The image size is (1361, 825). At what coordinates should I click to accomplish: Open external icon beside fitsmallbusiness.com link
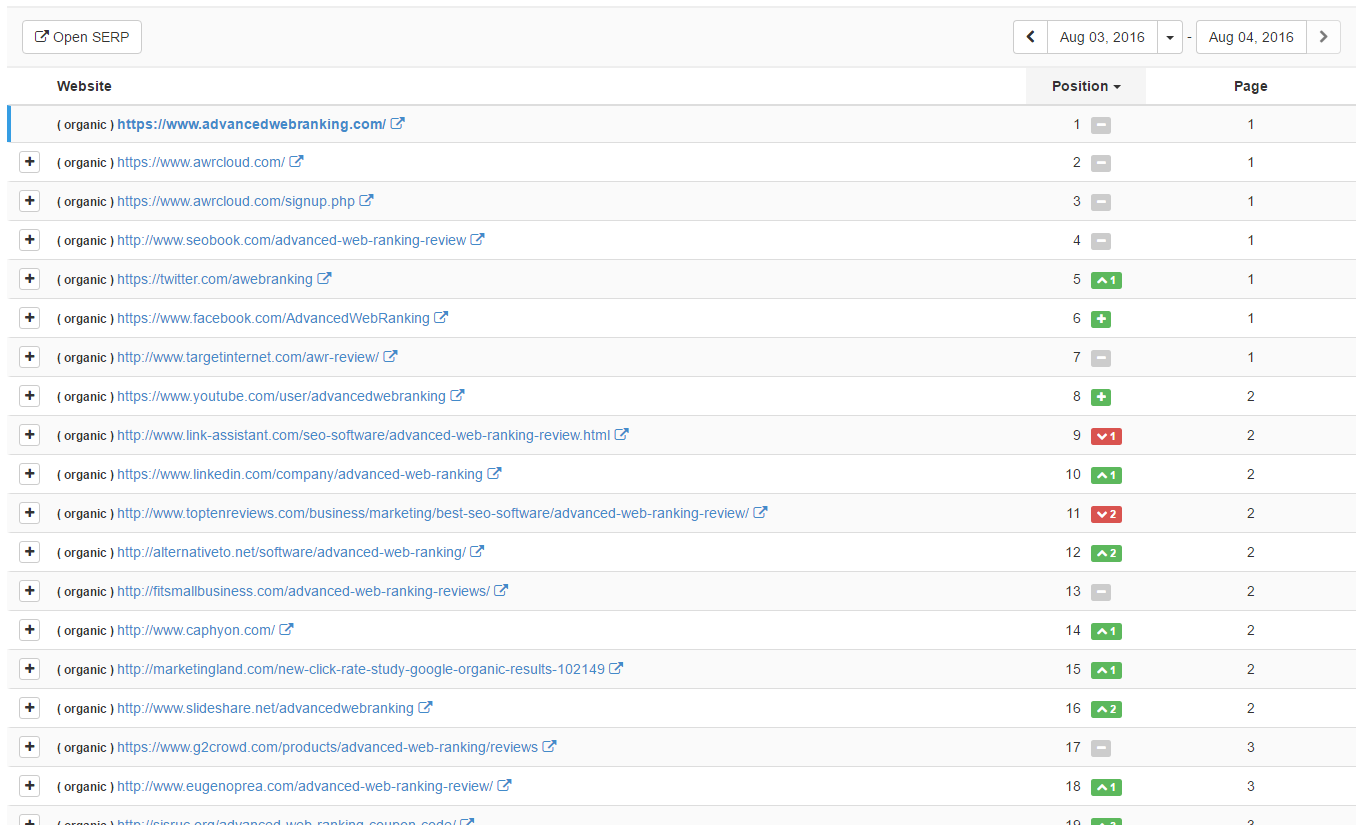pos(502,590)
